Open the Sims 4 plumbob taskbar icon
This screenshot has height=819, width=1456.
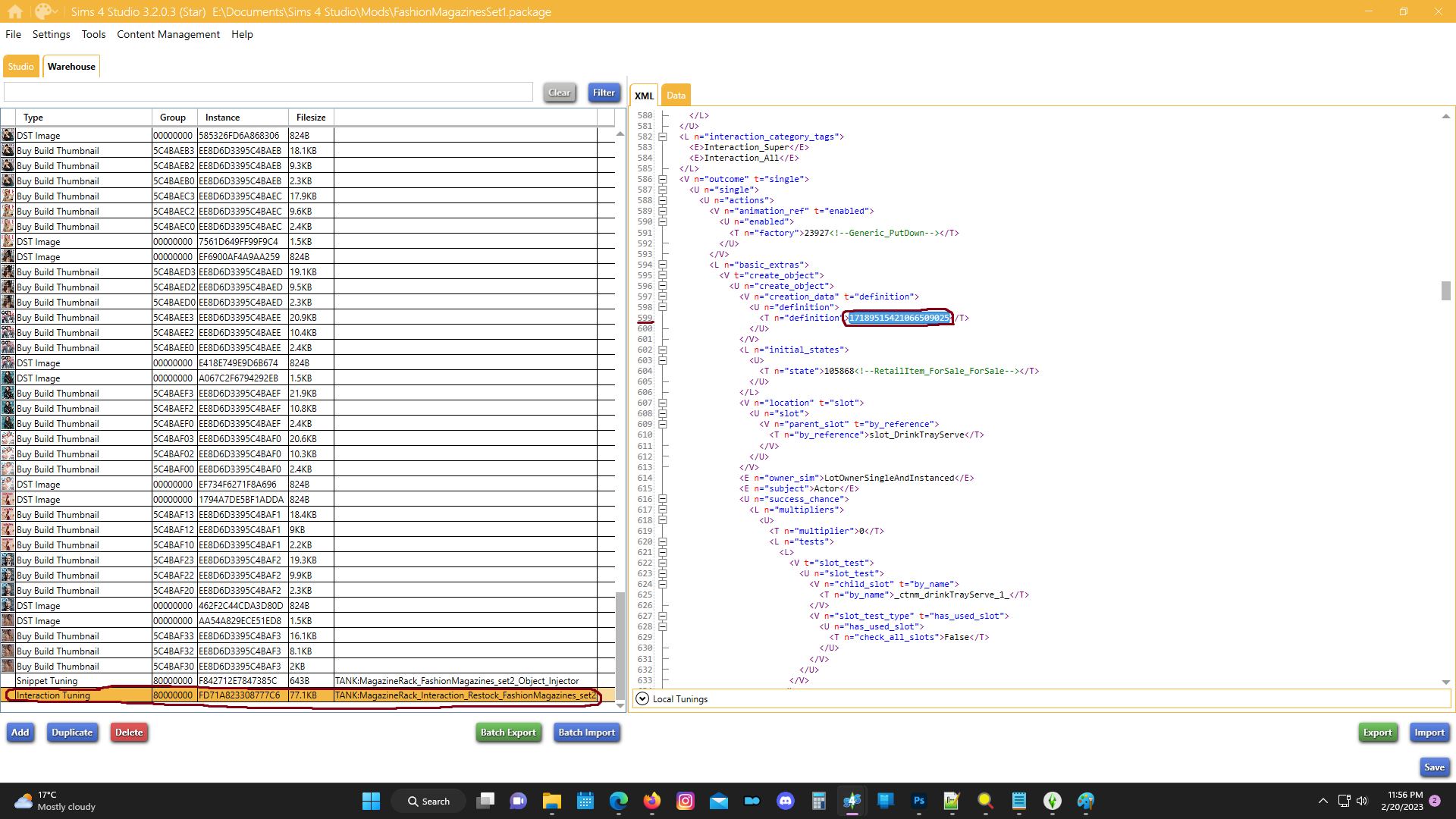(x=1052, y=801)
